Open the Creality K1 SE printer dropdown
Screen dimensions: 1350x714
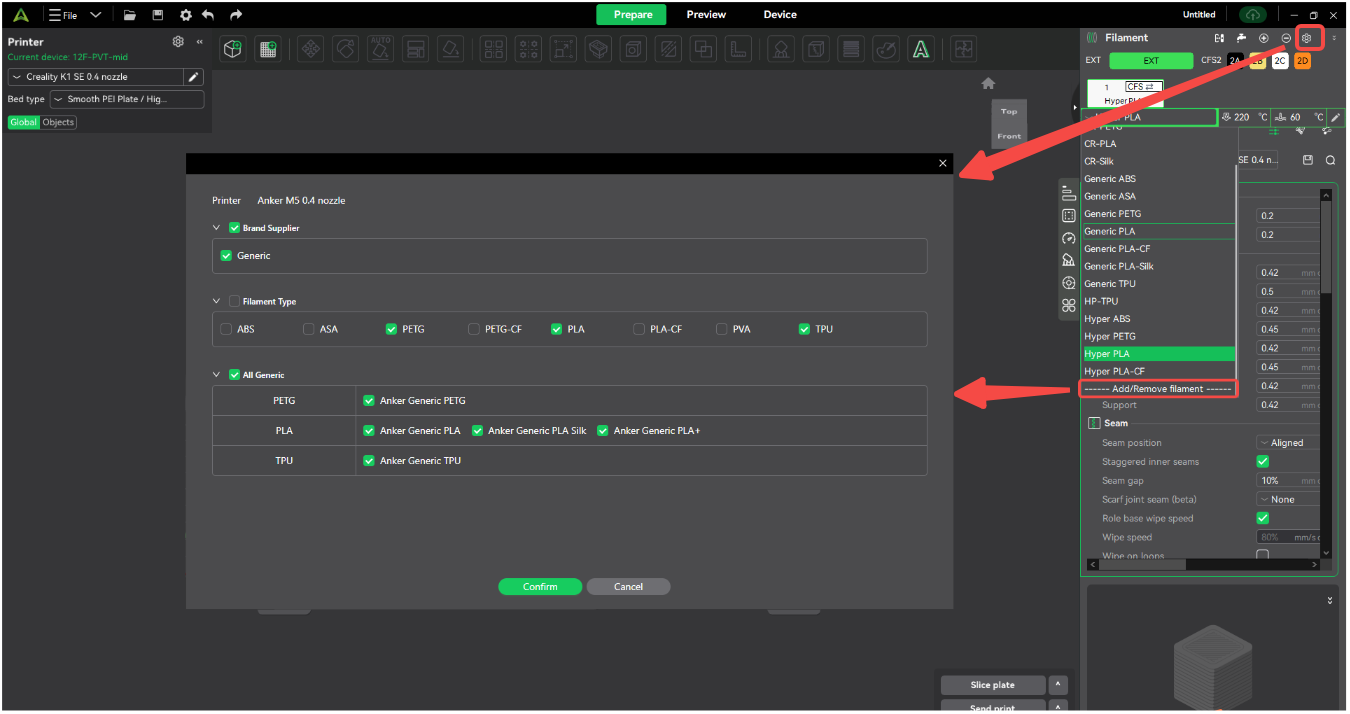(x=96, y=77)
